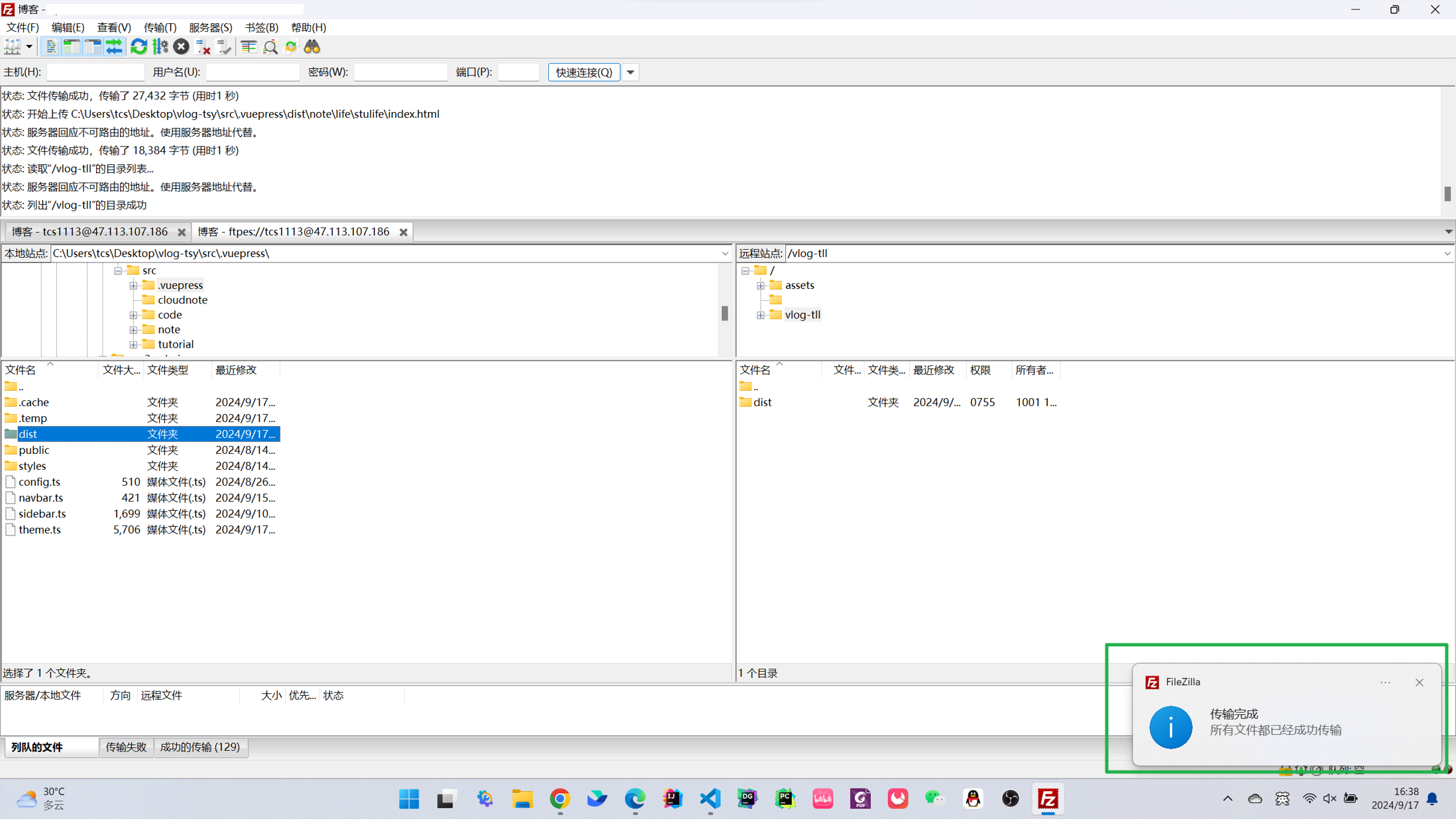Reconnect to the last server
This screenshot has height=819, width=1456.
[224, 46]
